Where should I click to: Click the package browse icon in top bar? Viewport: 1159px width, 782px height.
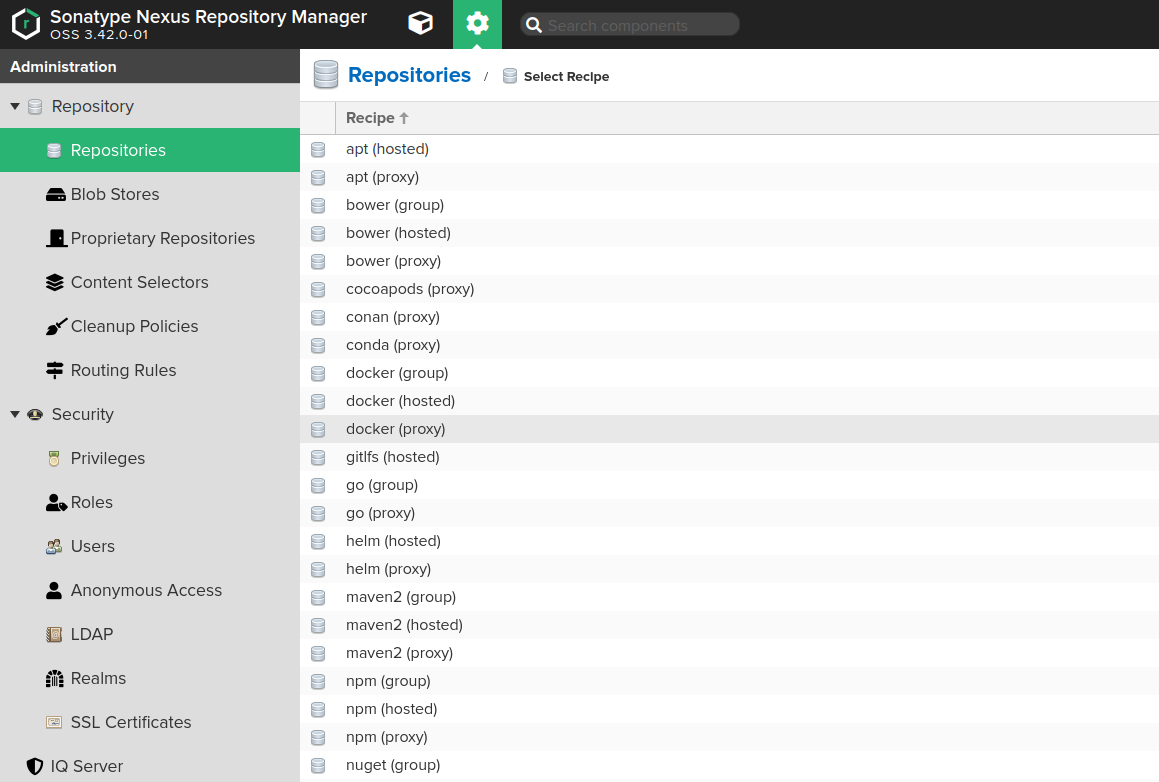point(420,24)
